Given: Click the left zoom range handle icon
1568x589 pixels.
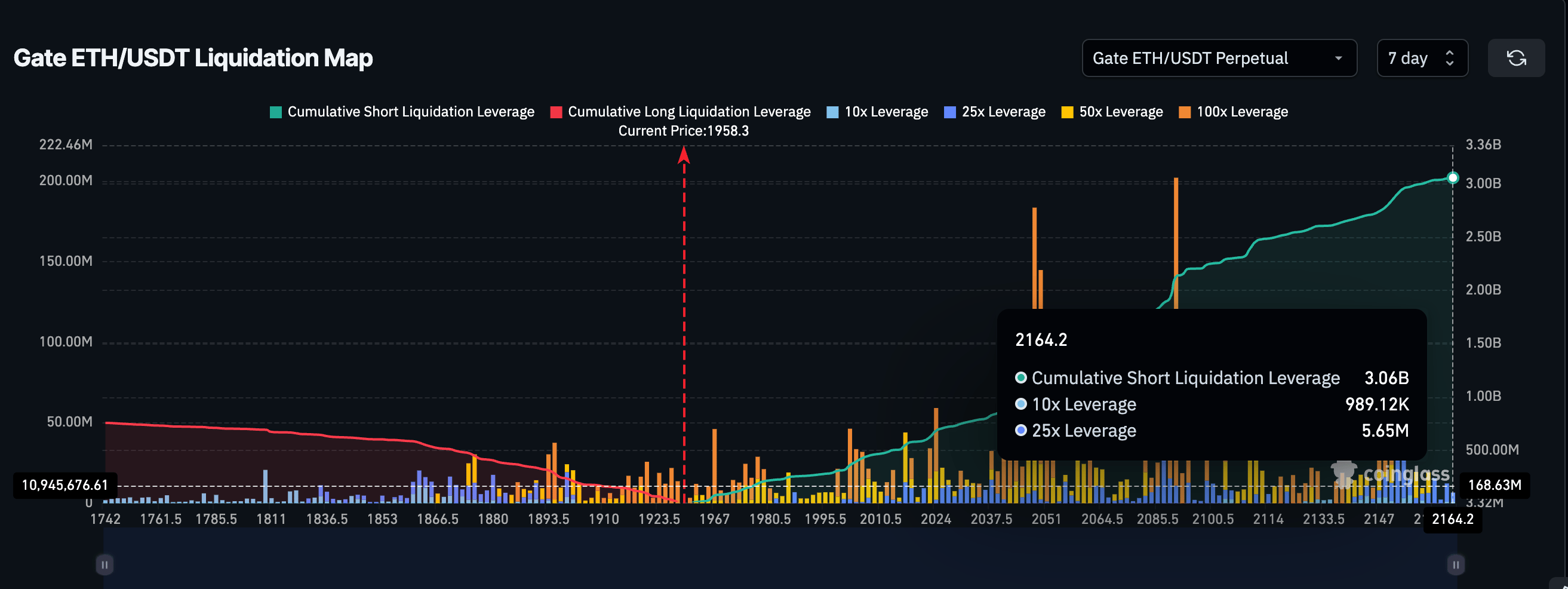Looking at the screenshot, I should pos(104,565).
